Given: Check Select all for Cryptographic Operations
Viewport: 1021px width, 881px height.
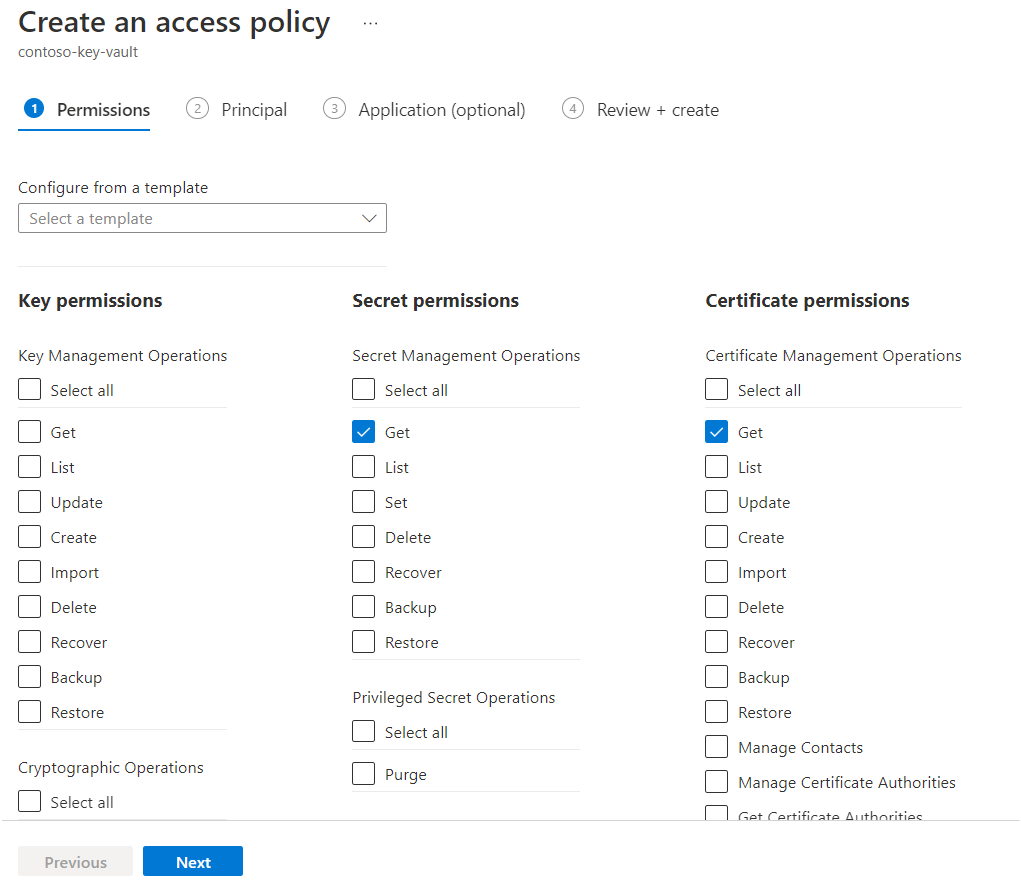Looking at the screenshot, I should pos(30,802).
